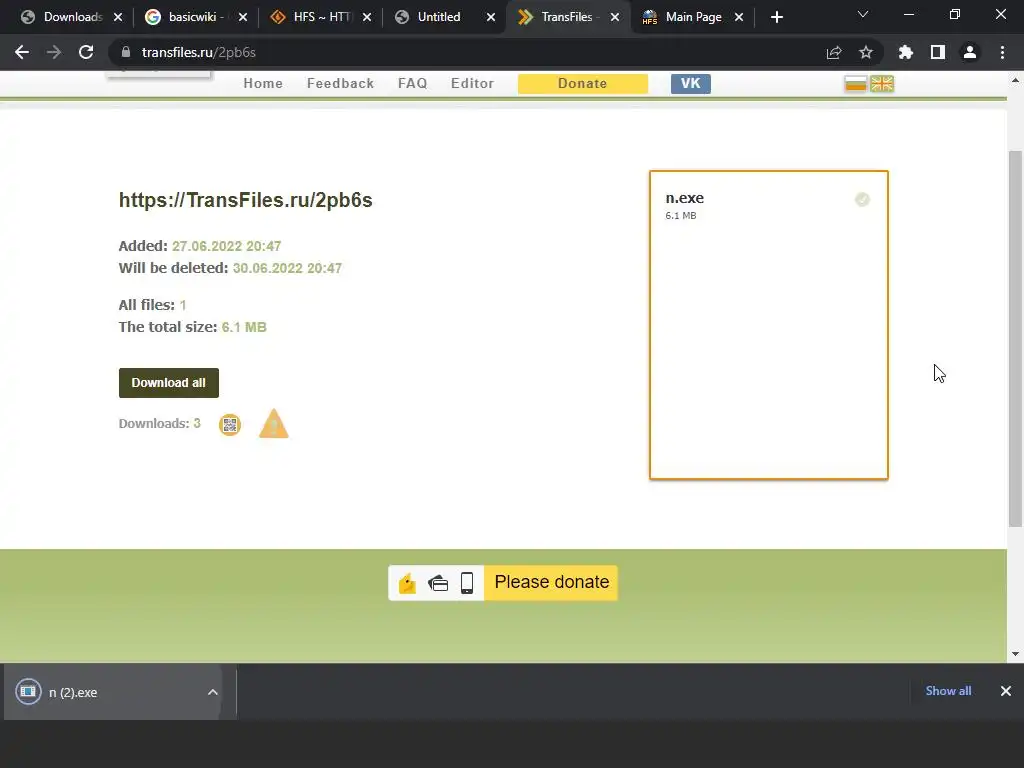The width and height of the screenshot is (1024, 768).
Task: Click the deletion date 30.06.2022 20:47
Action: (287, 268)
